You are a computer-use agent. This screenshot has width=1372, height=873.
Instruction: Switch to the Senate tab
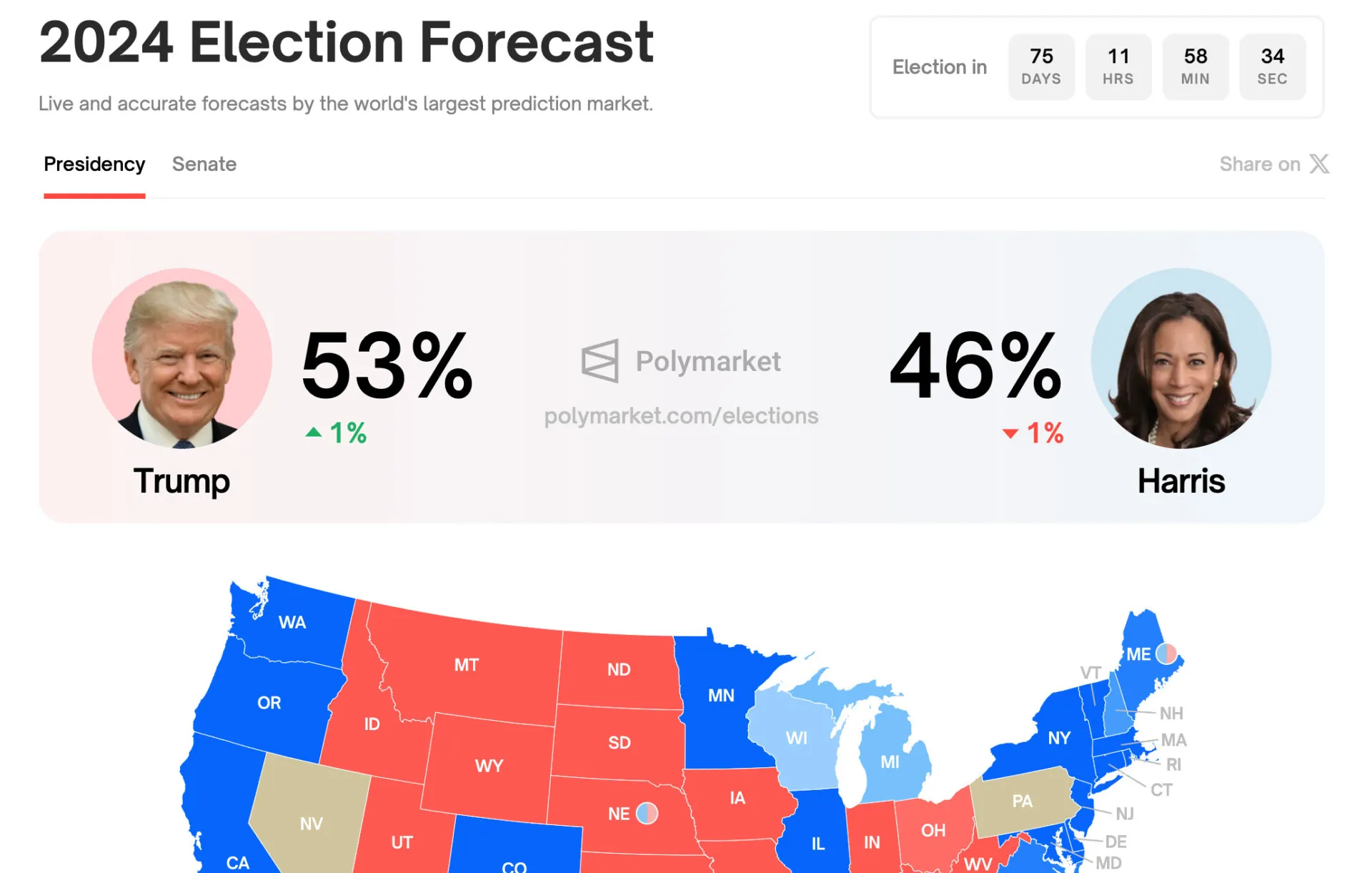(204, 164)
